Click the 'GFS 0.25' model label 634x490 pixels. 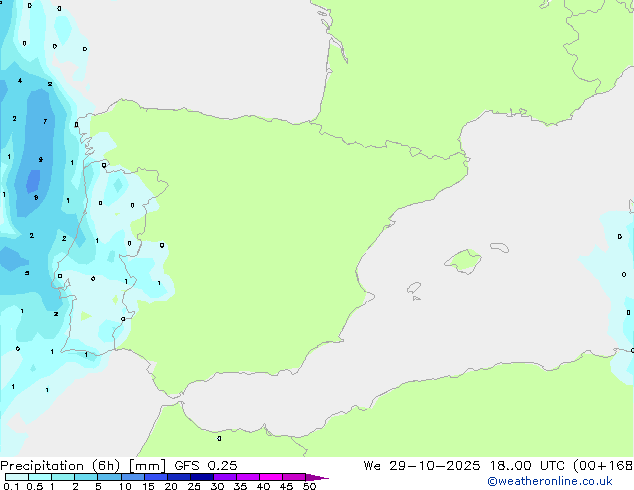(x=206, y=466)
